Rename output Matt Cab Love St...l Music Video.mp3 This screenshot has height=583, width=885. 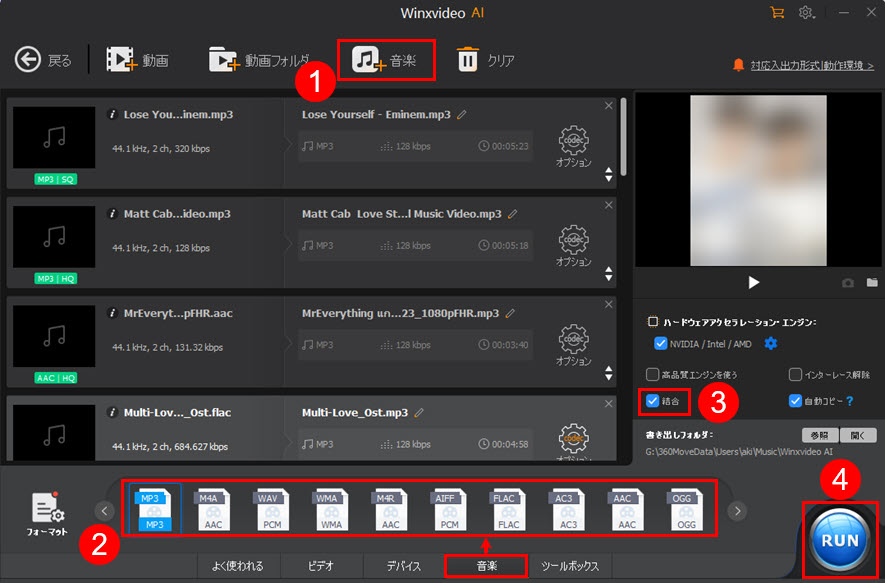coord(512,214)
